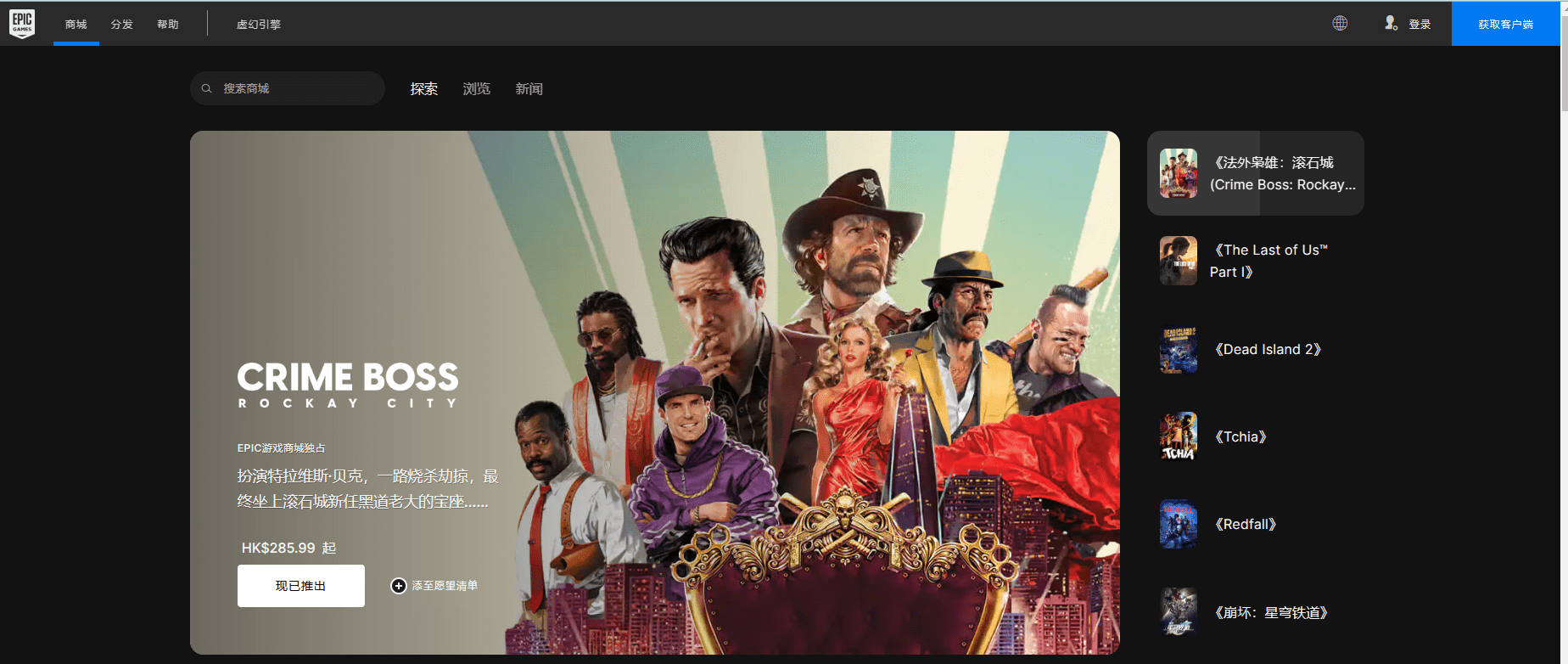Viewport: 1568px width, 664px height.
Task: Open the language globe icon
Action: coord(1340,24)
